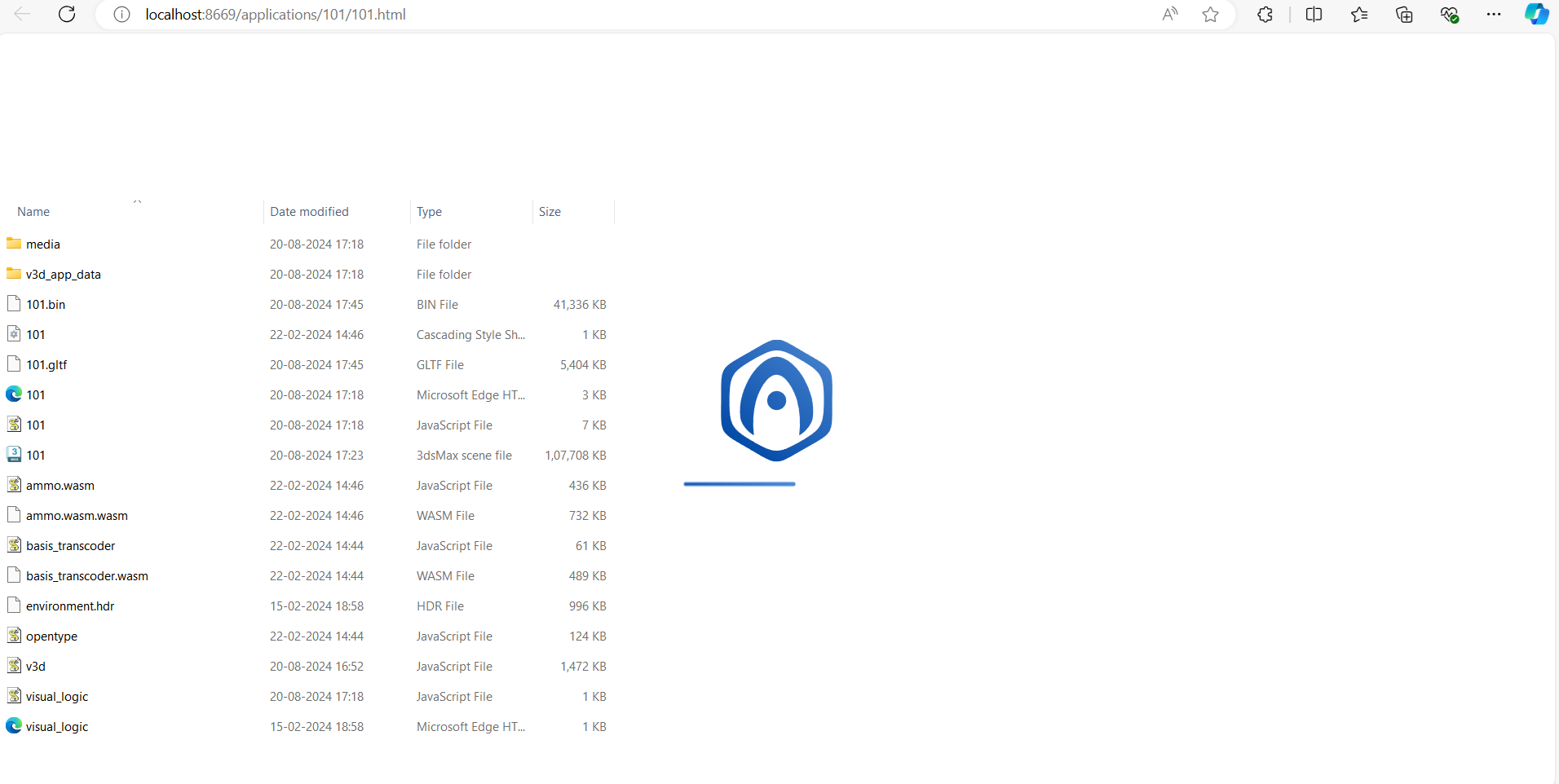The height and width of the screenshot is (784, 1559).
Task: Select the opentype script icon
Action: (x=14, y=636)
